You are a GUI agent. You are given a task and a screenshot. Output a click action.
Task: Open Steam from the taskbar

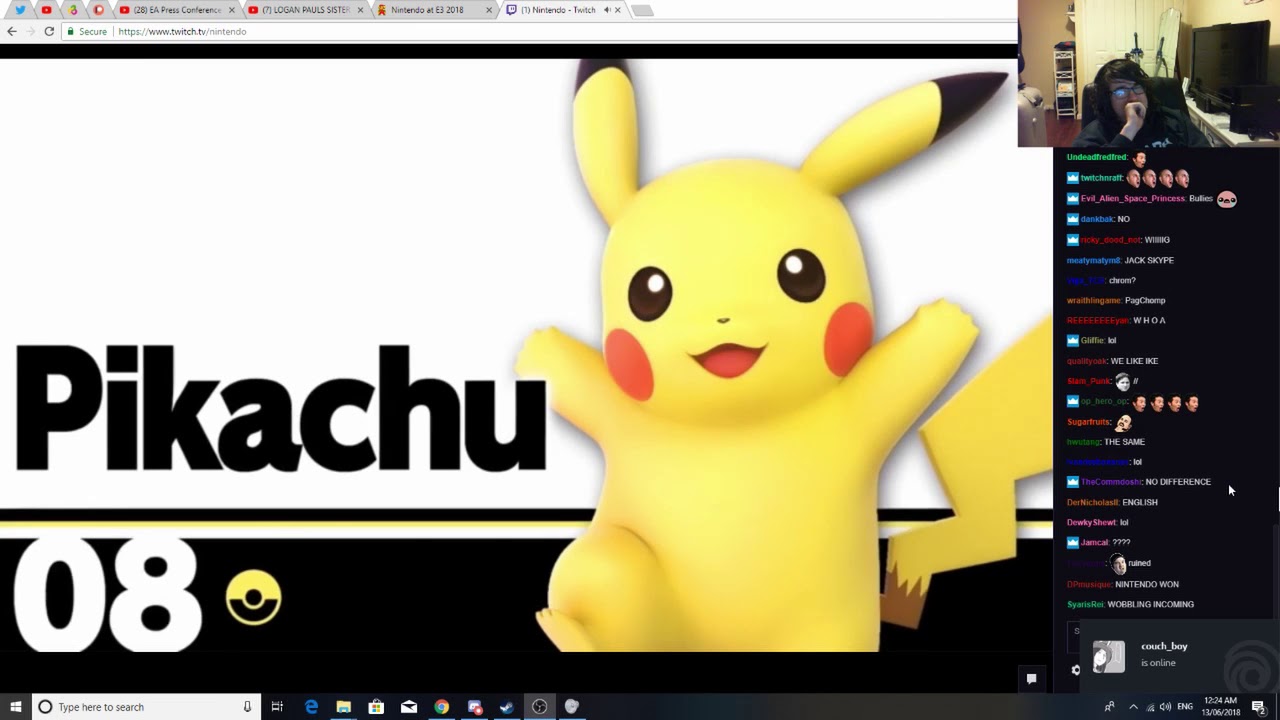[506, 707]
